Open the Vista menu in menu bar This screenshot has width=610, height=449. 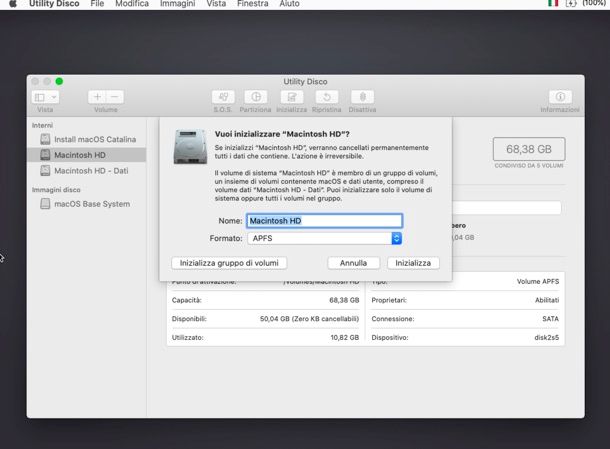click(216, 4)
